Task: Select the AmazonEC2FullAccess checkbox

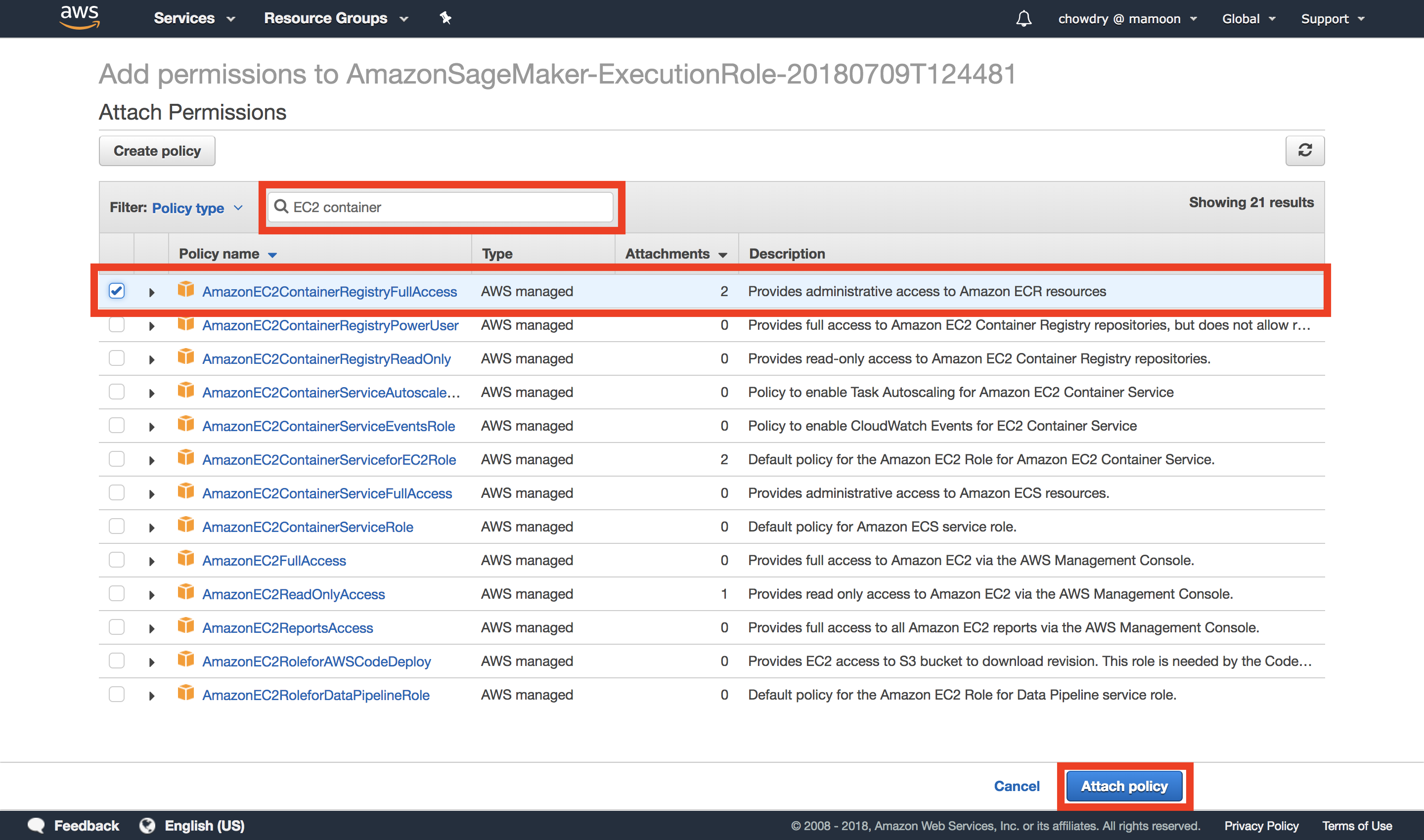Action: [x=116, y=559]
